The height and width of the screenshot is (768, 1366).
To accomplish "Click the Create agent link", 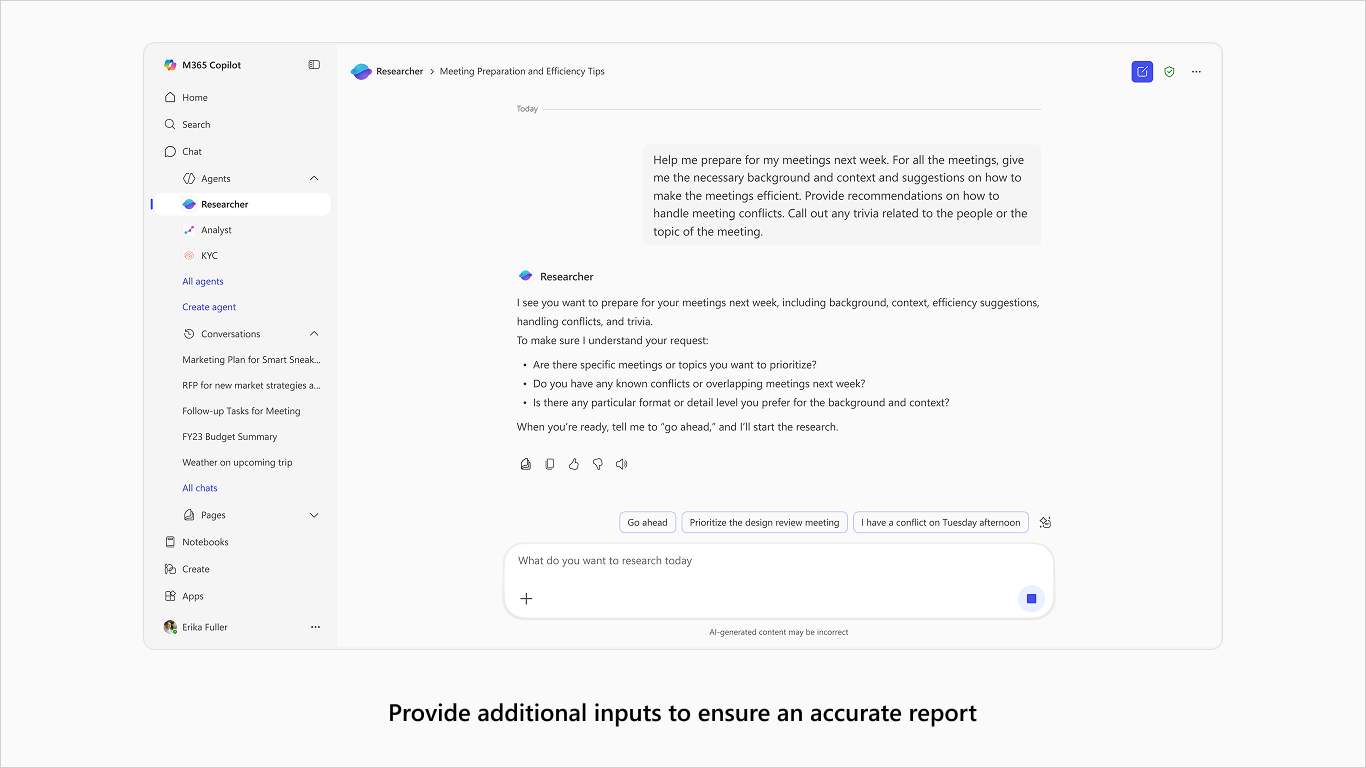I will 209,307.
